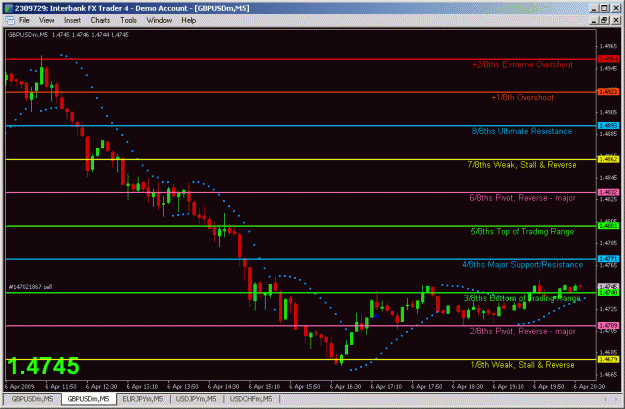Switch to first GBPUSDm,M5 chart tab
625x409 pixels.
click(x=32, y=399)
